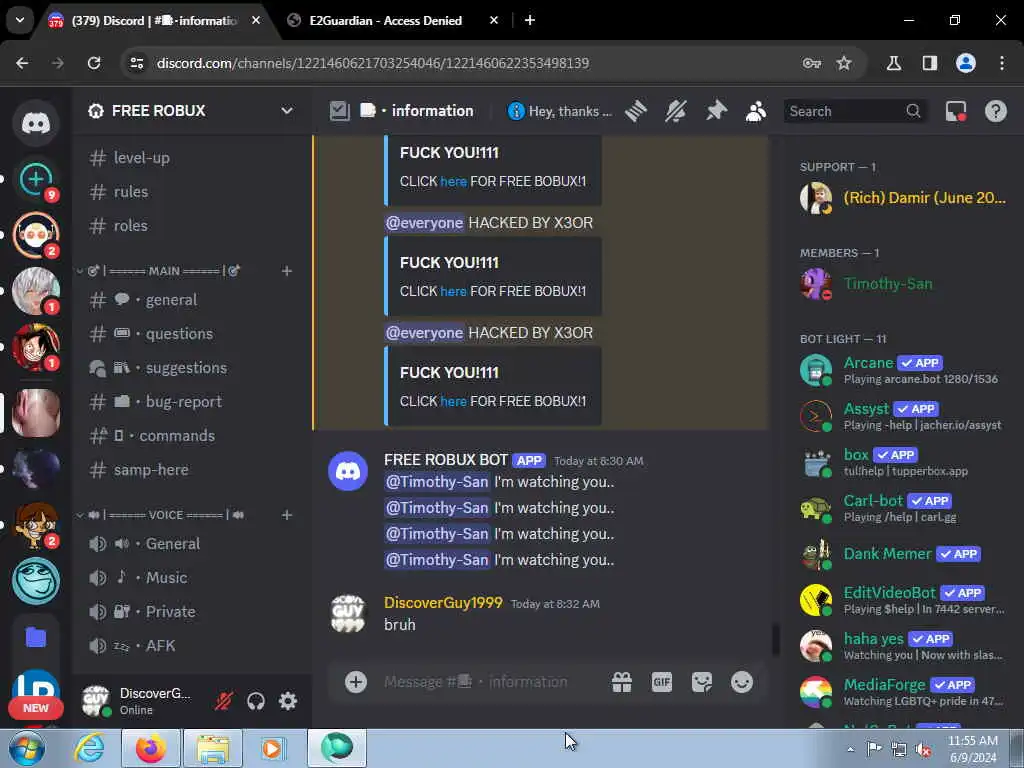1024x768 pixels.
Task: Show hidden tray icons arrow
Action: pos(850,749)
